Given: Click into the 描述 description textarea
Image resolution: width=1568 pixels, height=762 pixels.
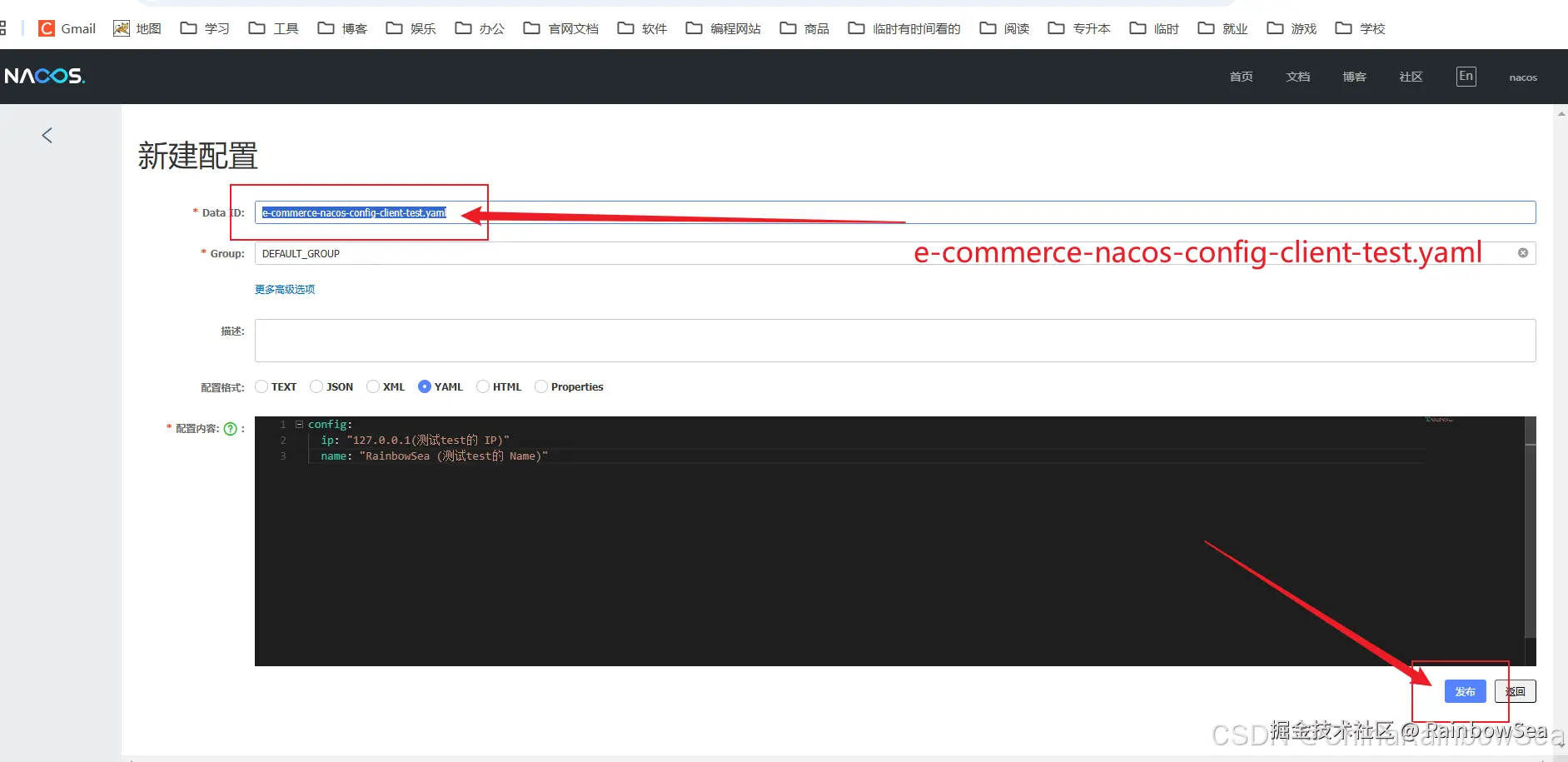Looking at the screenshot, I should point(895,341).
